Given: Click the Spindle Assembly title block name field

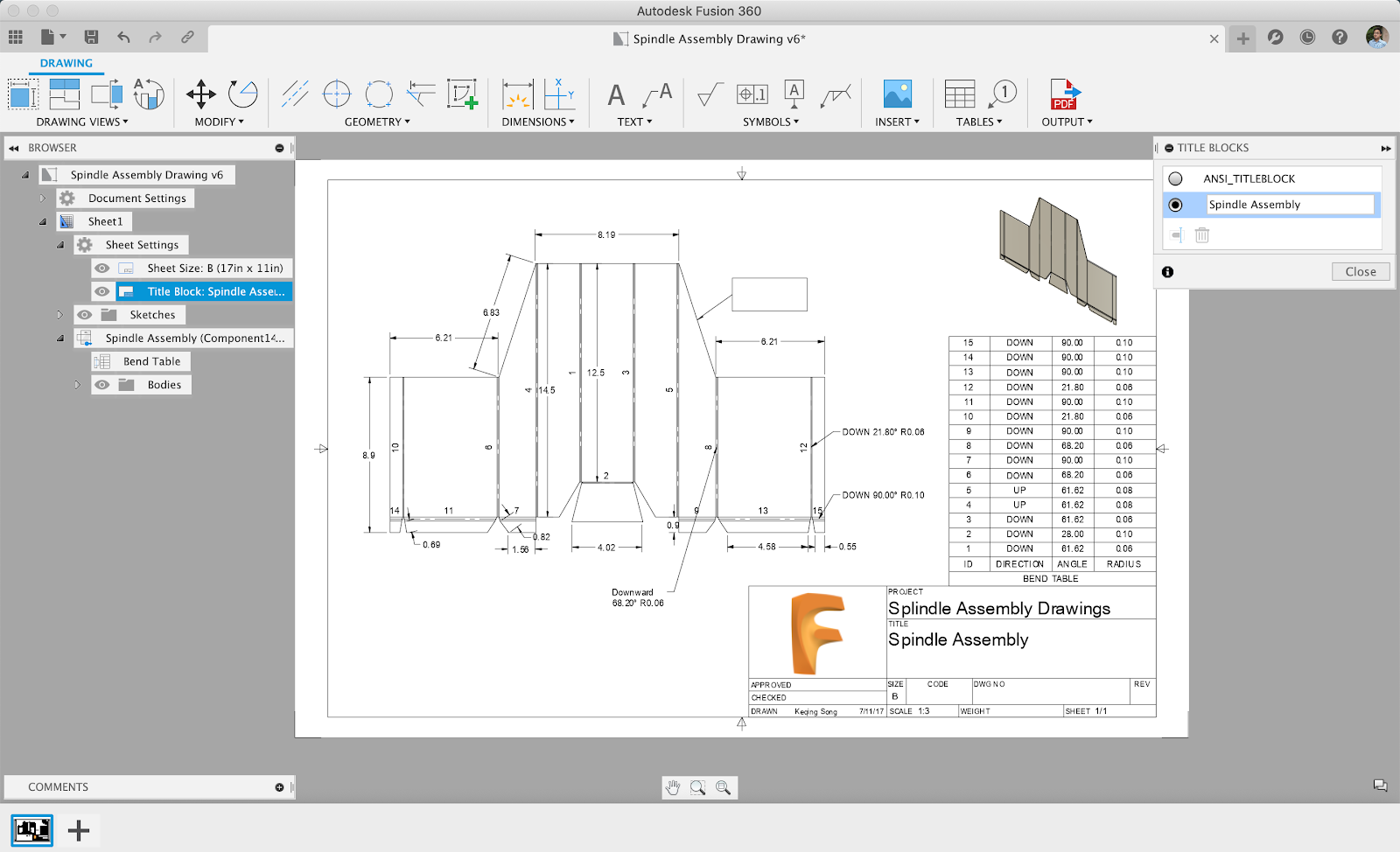Looking at the screenshot, I should pyautogui.click(x=1289, y=205).
